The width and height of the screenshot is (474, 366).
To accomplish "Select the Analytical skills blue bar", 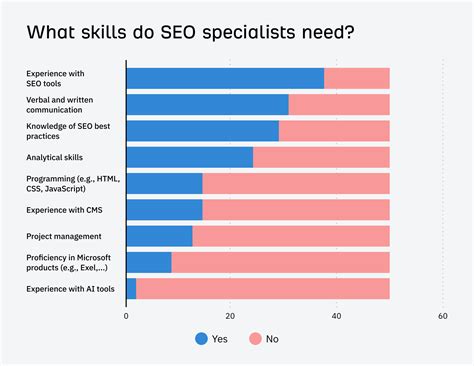I will point(190,157).
